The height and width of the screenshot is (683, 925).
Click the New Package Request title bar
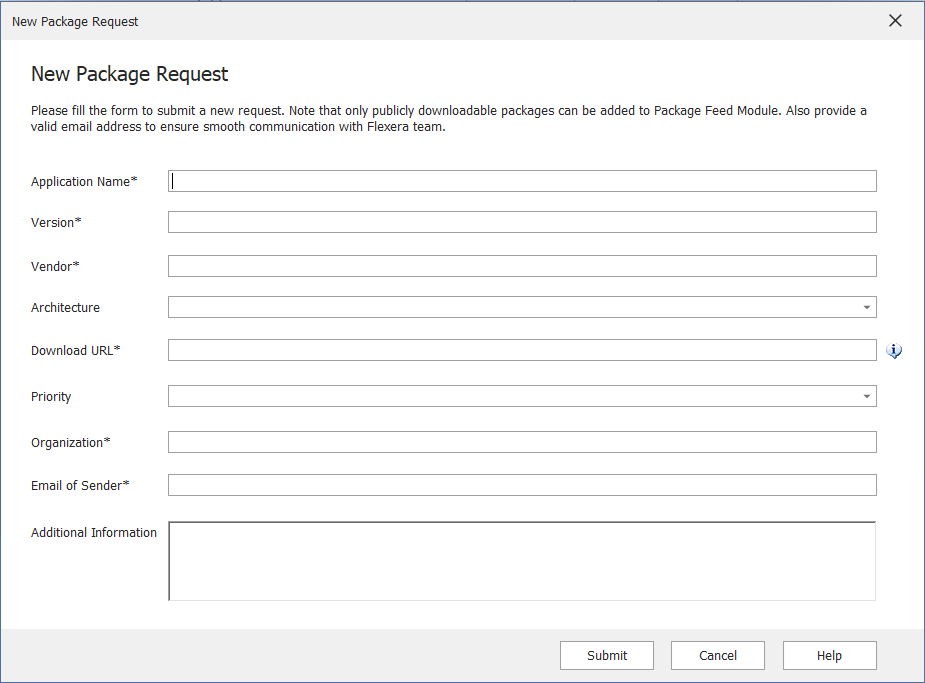tap(400, 20)
